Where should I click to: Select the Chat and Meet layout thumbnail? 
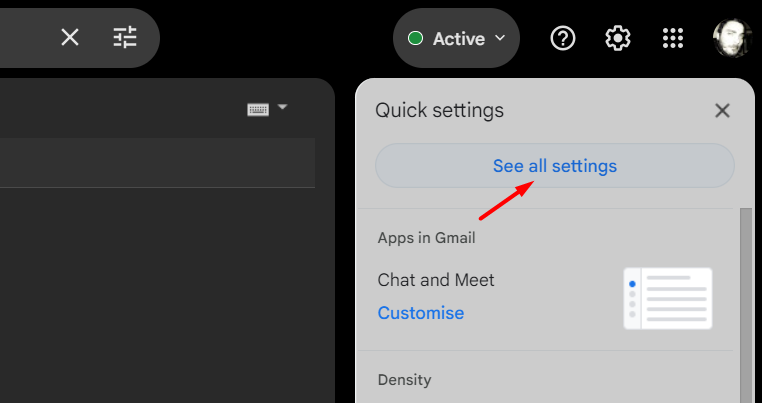(668, 298)
